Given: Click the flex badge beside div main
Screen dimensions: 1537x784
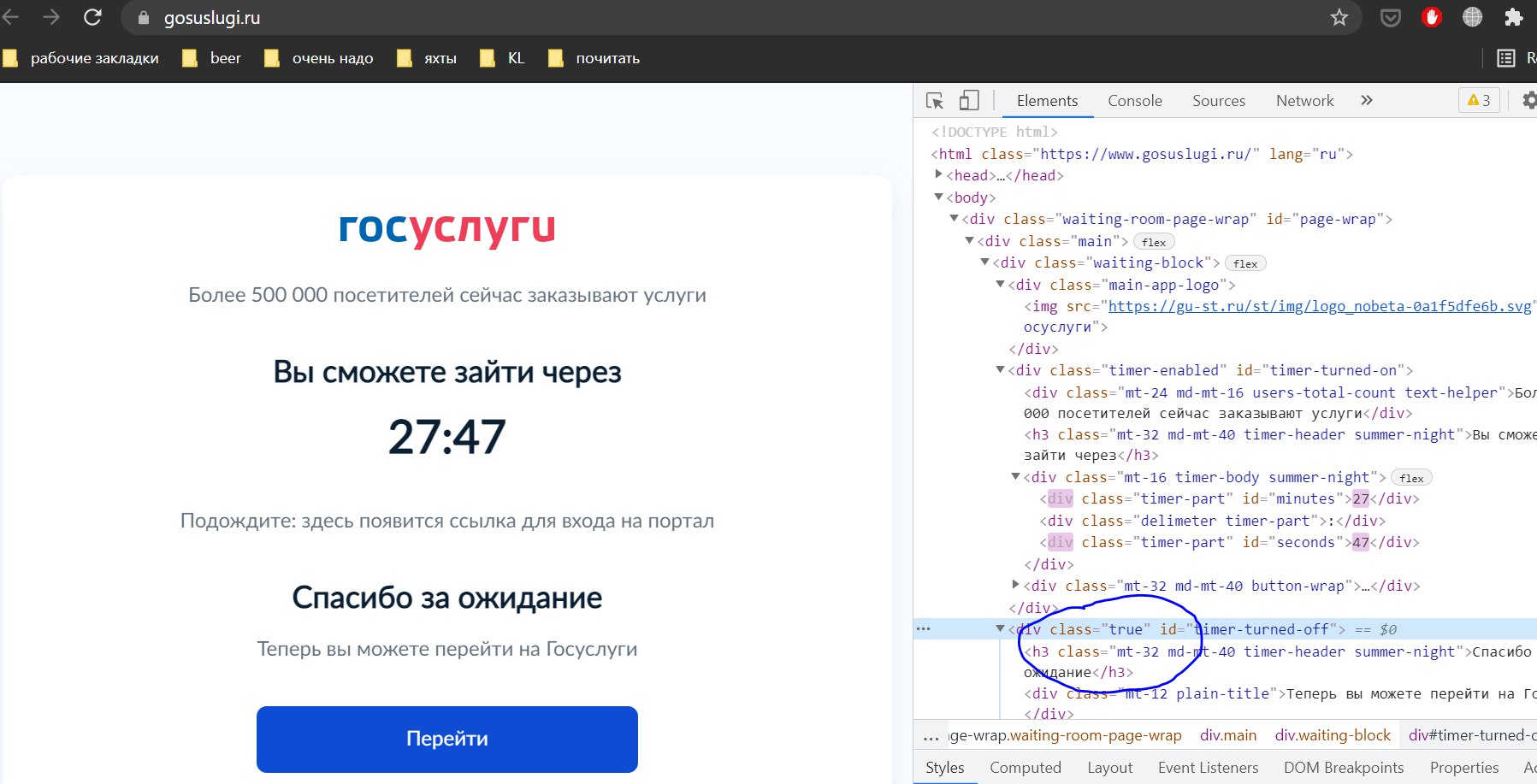Looking at the screenshot, I should [x=1154, y=242].
